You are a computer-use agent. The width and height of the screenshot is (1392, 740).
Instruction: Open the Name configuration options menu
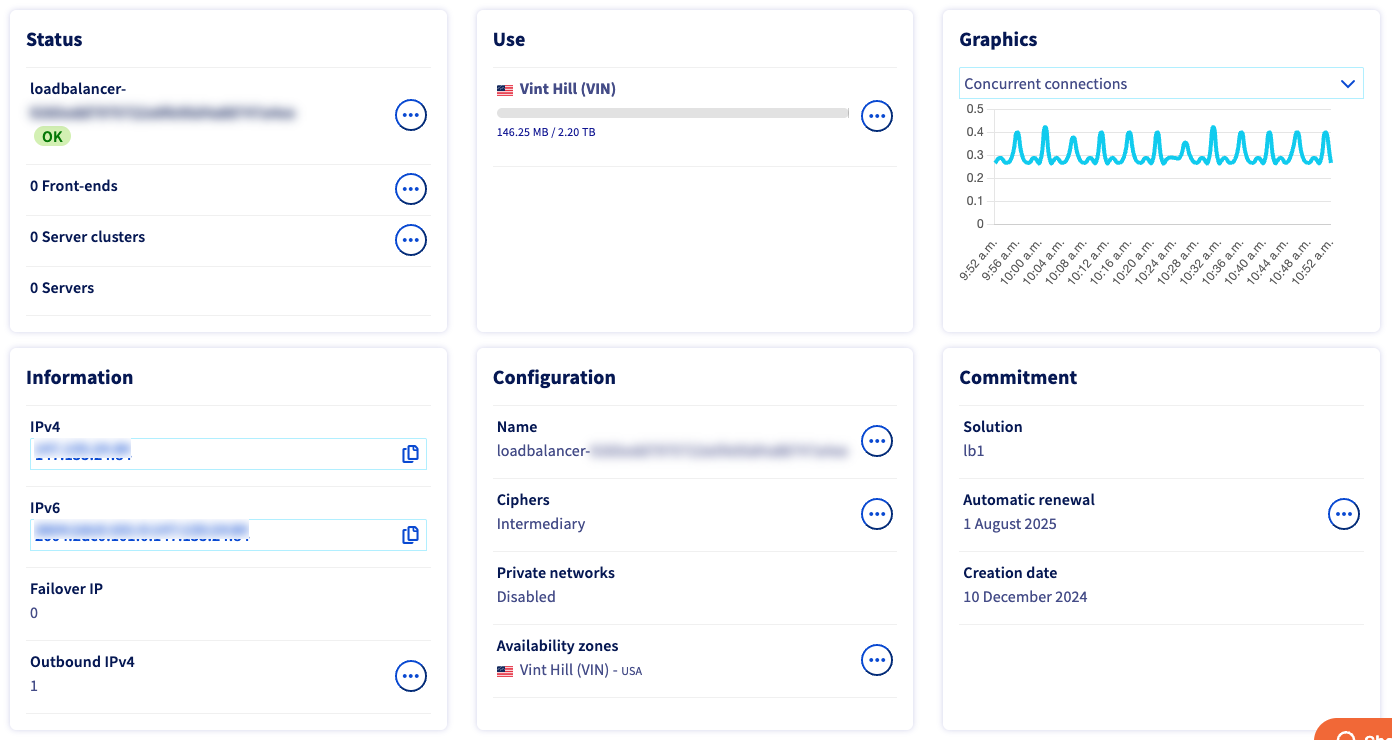(x=877, y=440)
